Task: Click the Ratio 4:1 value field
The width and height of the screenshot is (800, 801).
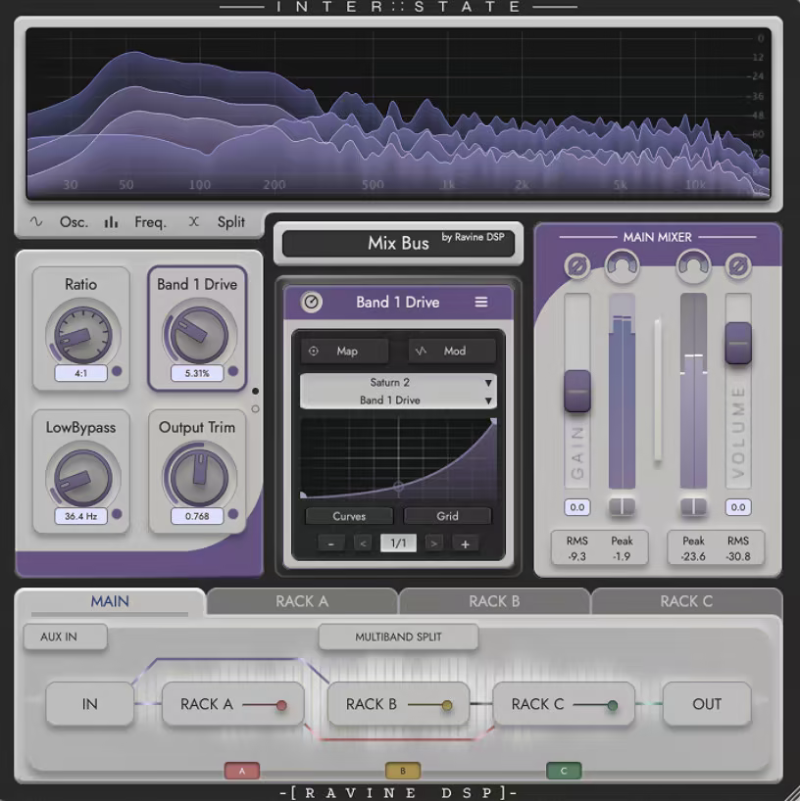Action: [81, 373]
